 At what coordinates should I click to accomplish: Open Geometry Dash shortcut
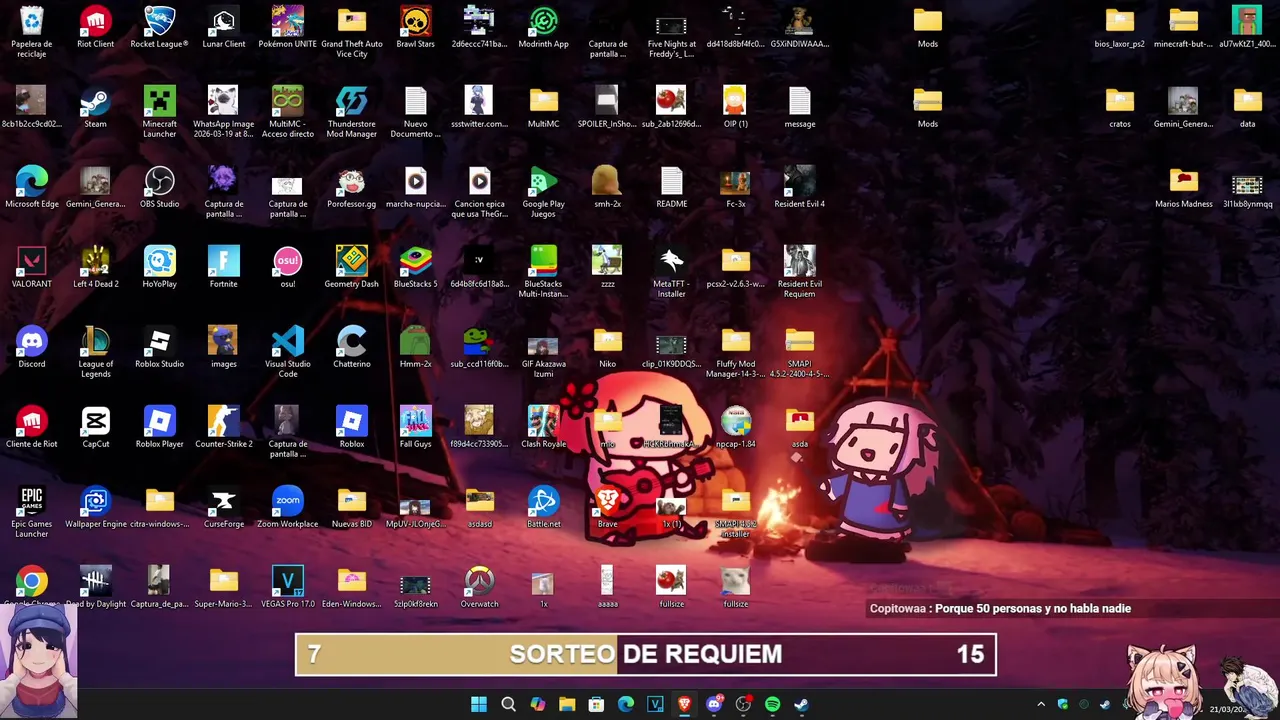[x=351, y=267]
